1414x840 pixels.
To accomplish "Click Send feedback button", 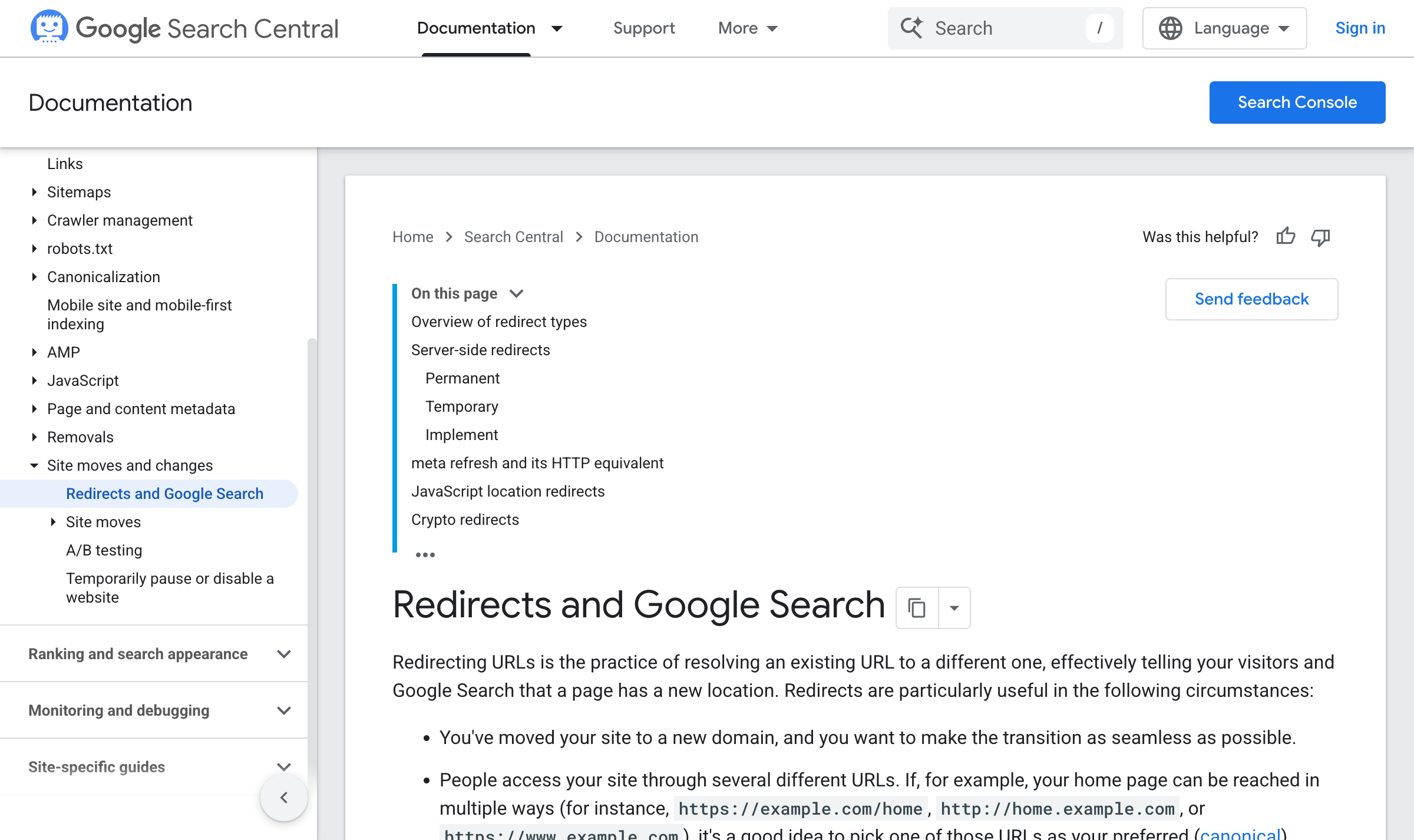I will (x=1251, y=299).
